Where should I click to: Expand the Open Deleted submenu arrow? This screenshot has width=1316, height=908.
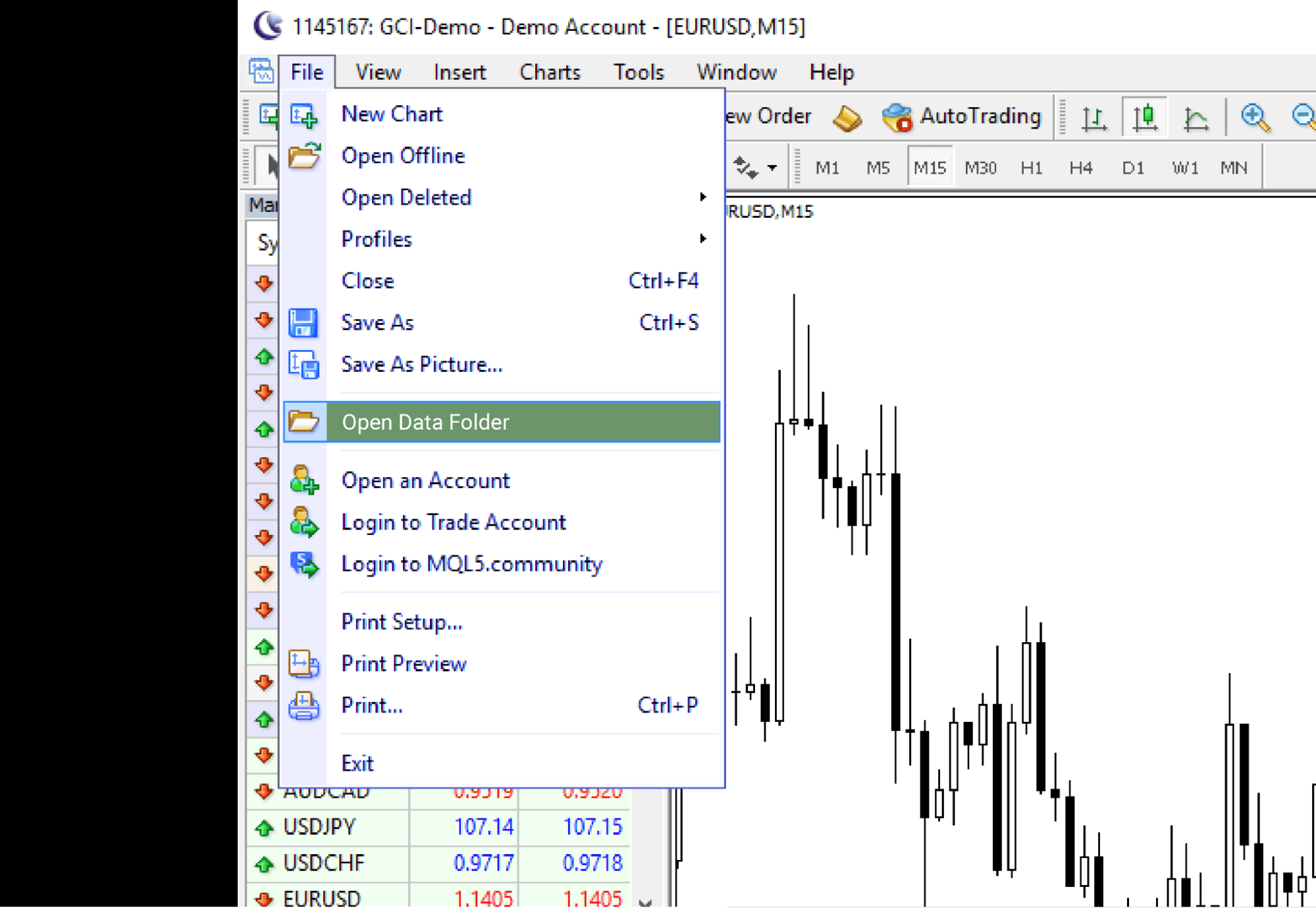pyautogui.click(x=703, y=197)
